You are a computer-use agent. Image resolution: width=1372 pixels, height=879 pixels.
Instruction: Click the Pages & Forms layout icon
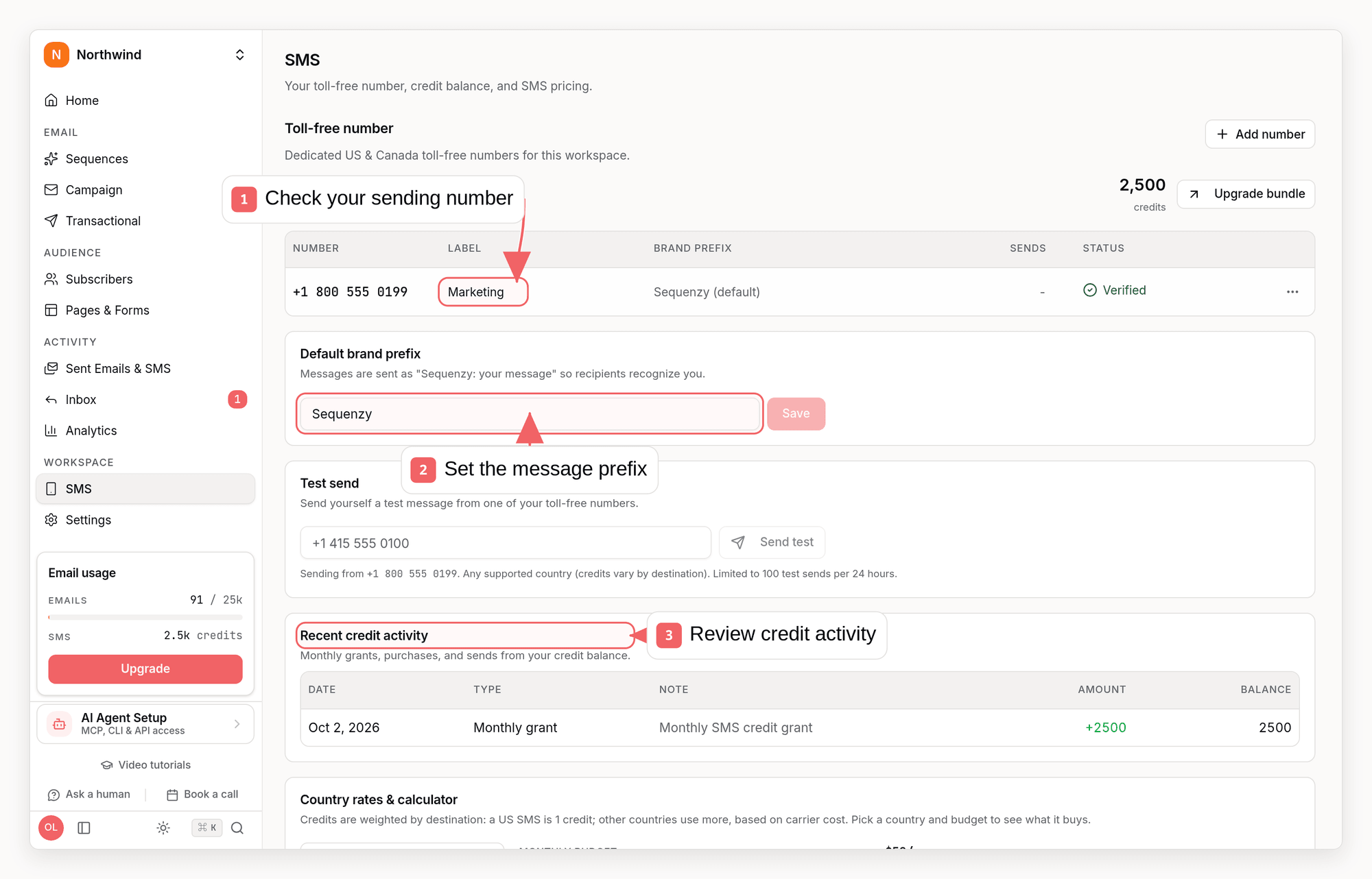(x=51, y=310)
